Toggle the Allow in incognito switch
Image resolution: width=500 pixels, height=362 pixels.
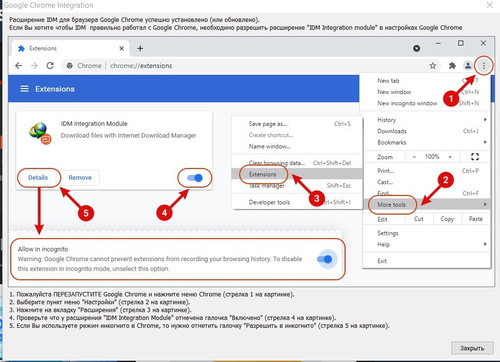(x=325, y=259)
